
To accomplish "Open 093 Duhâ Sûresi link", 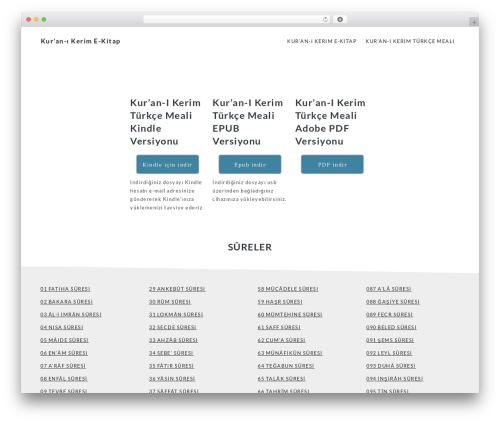I will pos(391,366).
